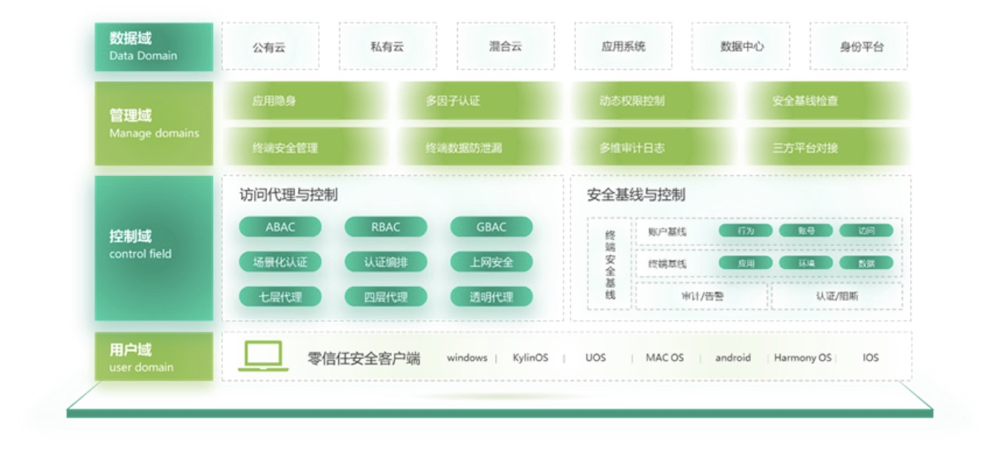Click the 零信任安全客户端 title
The height and width of the screenshot is (452, 1000).
pos(364,358)
